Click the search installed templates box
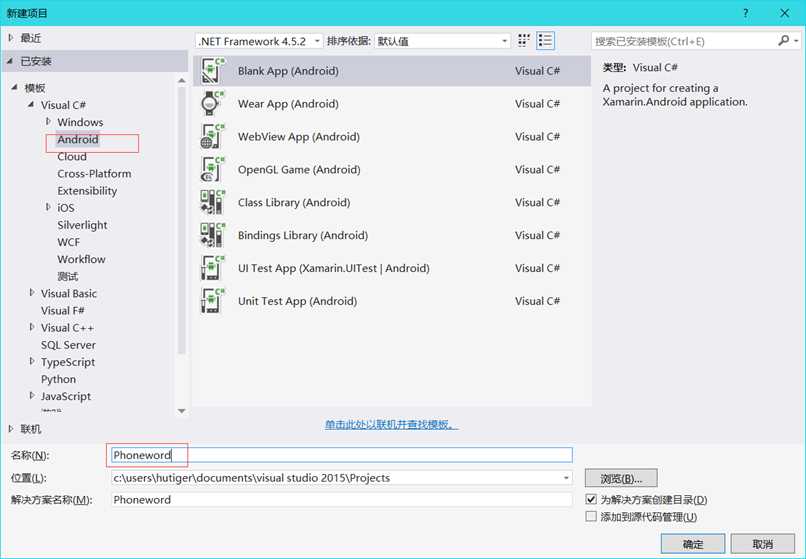This screenshot has width=806, height=559. click(683, 41)
